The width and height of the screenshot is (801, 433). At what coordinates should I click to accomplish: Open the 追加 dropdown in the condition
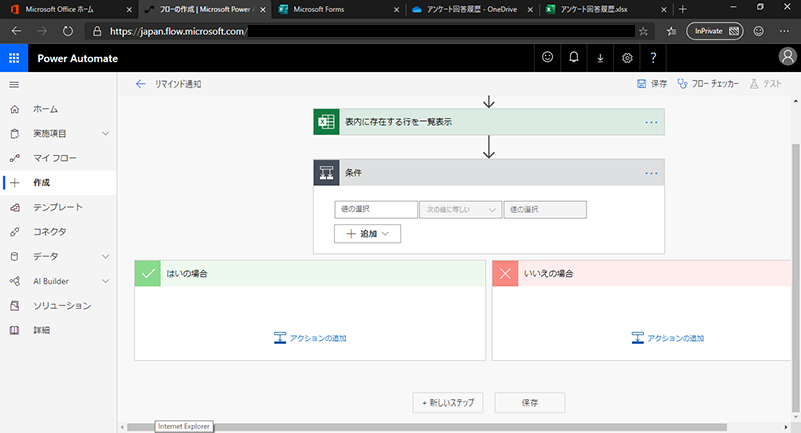click(367, 234)
